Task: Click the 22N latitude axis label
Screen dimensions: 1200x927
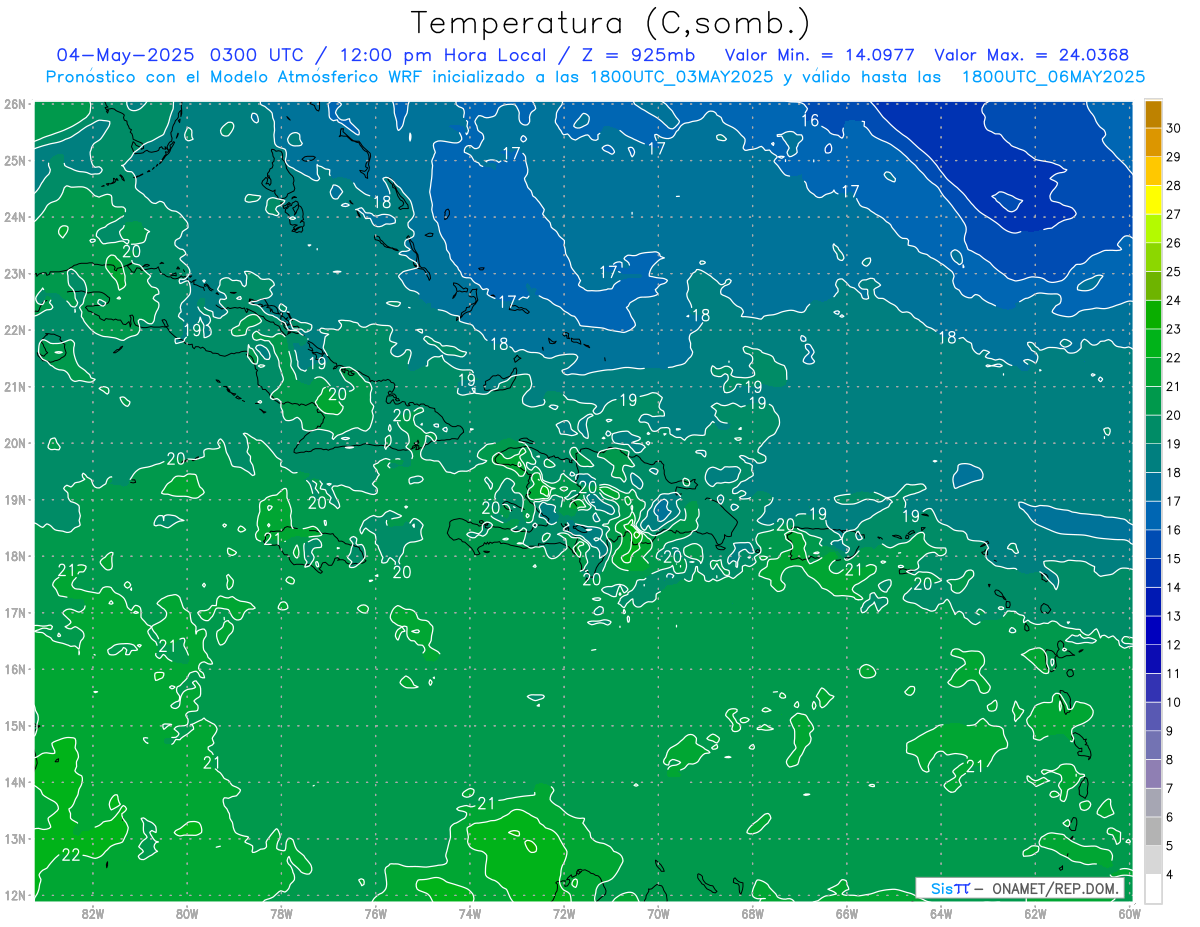Action: coord(14,330)
